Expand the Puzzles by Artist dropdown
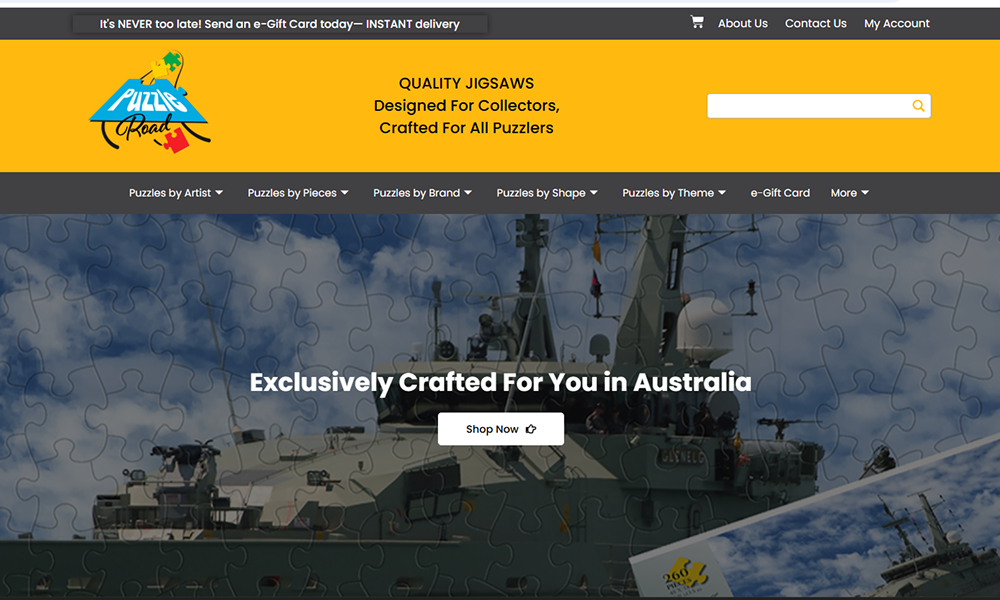The width and height of the screenshot is (1000, 600). 176,193
